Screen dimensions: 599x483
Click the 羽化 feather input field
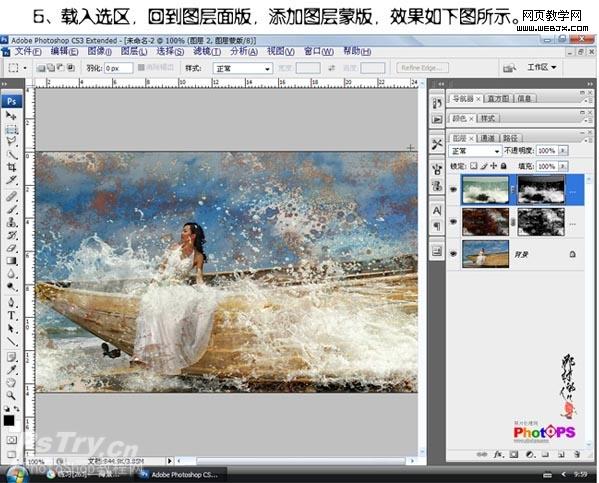click(118, 68)
